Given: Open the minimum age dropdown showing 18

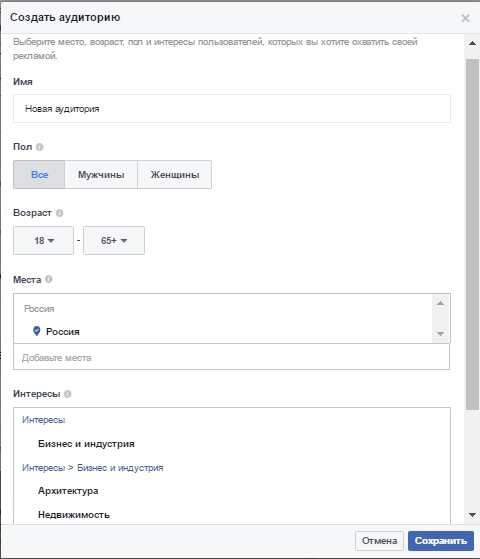Looking at the screenshot, I should click(x=44, y=240).
